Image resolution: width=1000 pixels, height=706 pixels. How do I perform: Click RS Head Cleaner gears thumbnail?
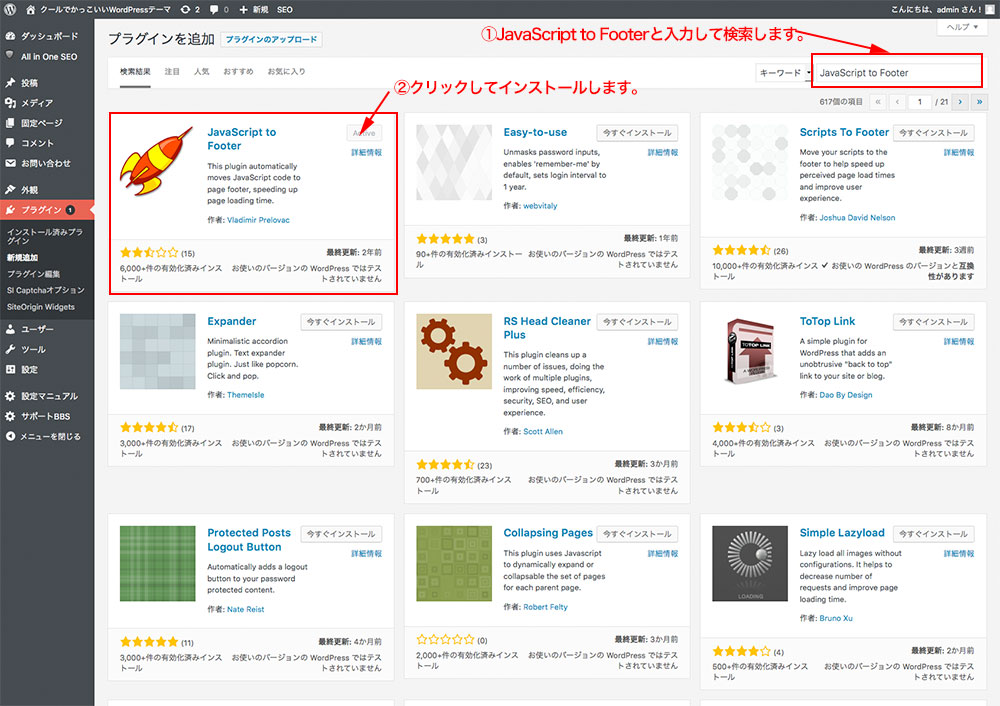click(454, 351)
